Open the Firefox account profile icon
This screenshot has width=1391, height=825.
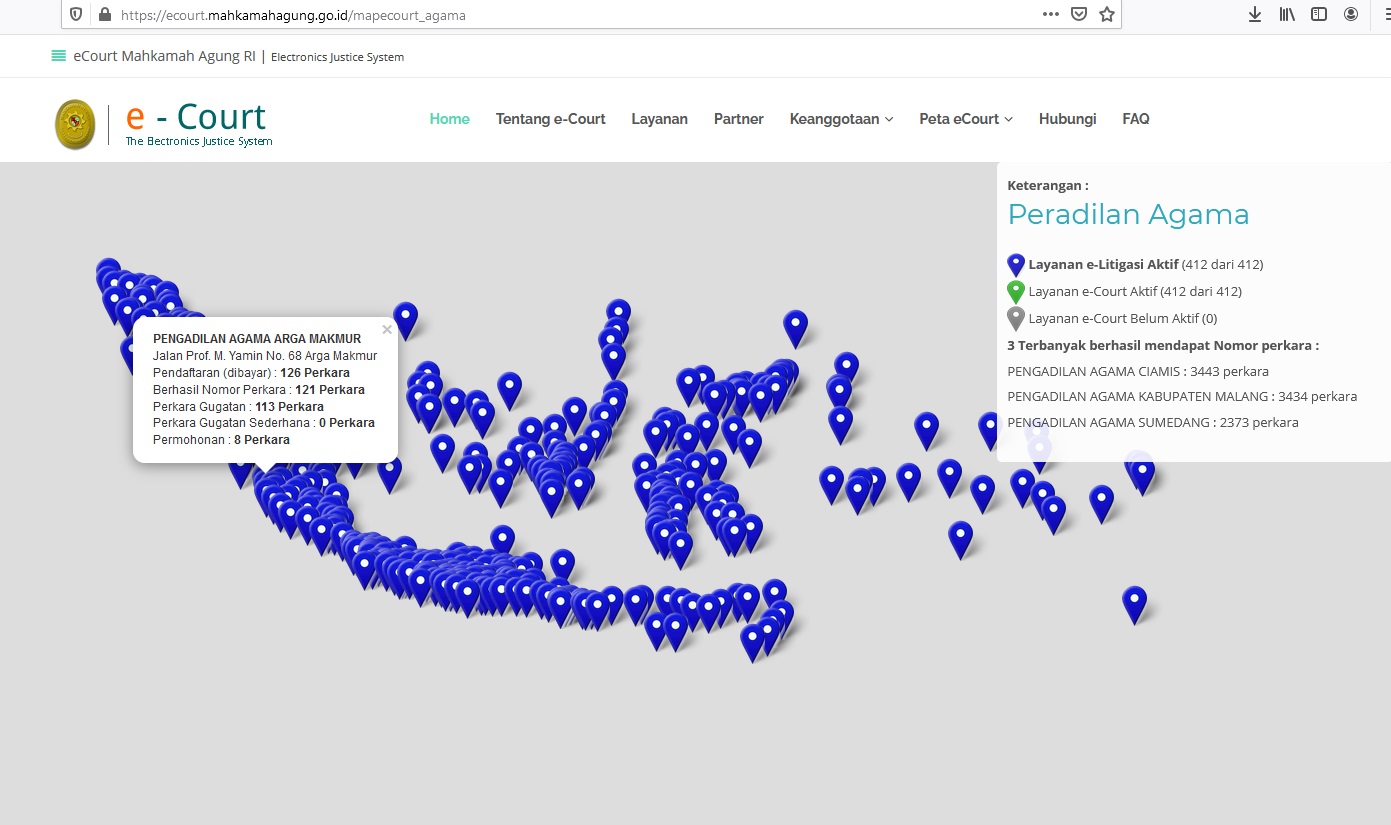(1351, 14)
